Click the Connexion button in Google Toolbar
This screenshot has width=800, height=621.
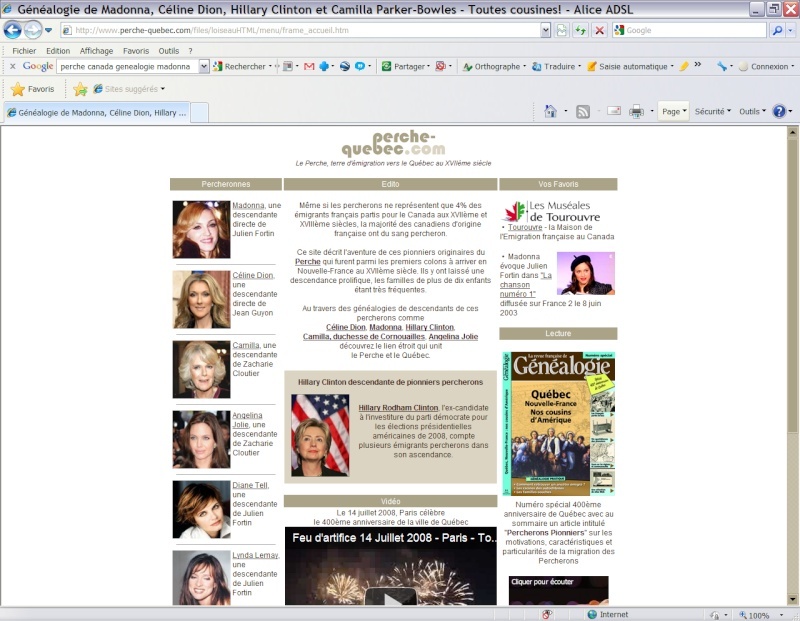click(x=765, y=66)
